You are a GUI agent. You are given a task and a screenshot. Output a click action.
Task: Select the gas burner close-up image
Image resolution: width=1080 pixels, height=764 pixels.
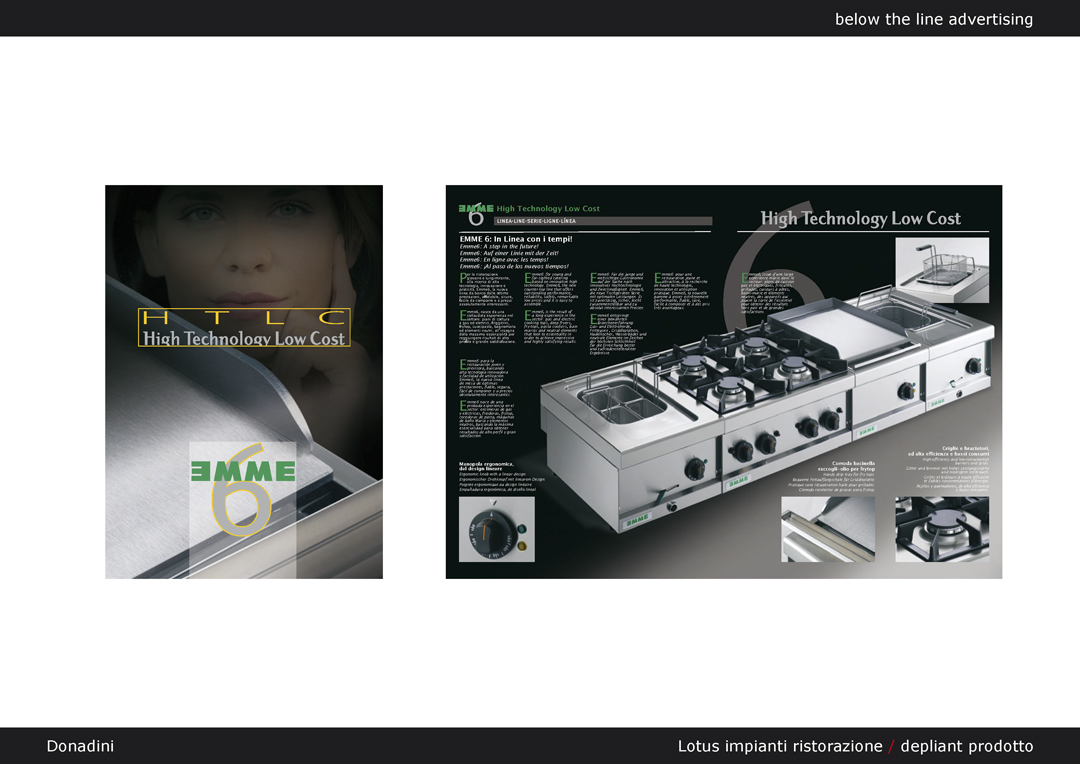(942, 529)
